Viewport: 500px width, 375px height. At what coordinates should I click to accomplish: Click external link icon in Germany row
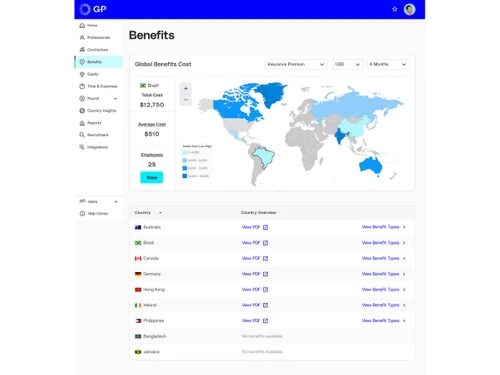(x=265, y=274)
